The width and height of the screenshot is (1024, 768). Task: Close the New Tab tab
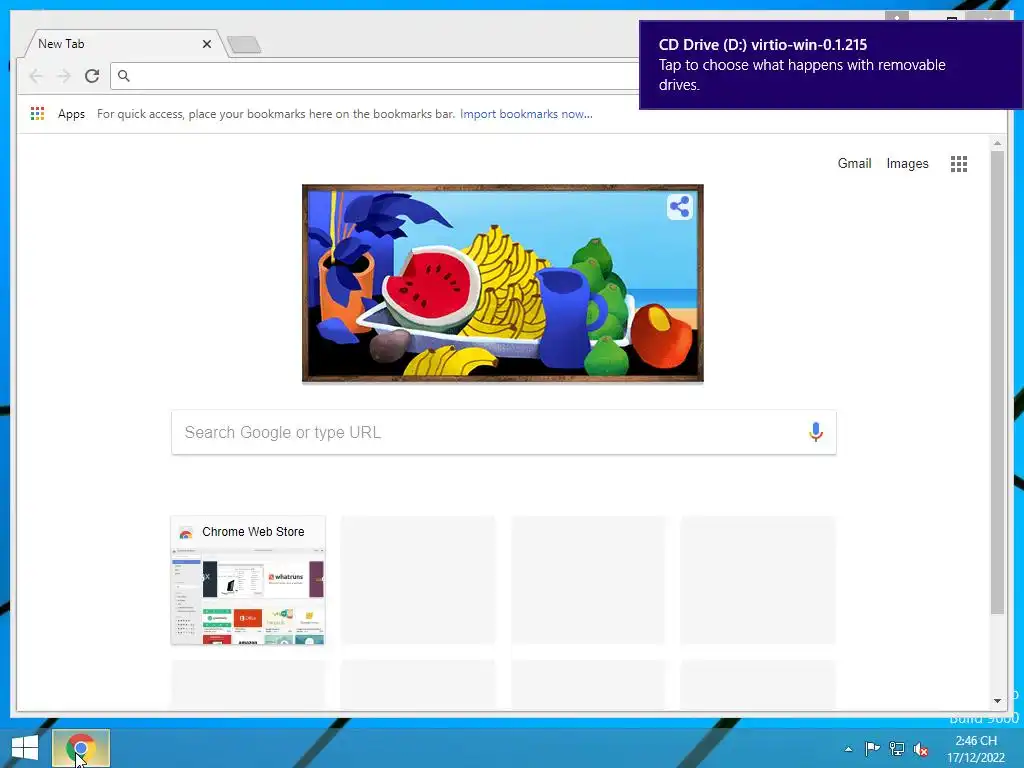(x=206, y=44)
